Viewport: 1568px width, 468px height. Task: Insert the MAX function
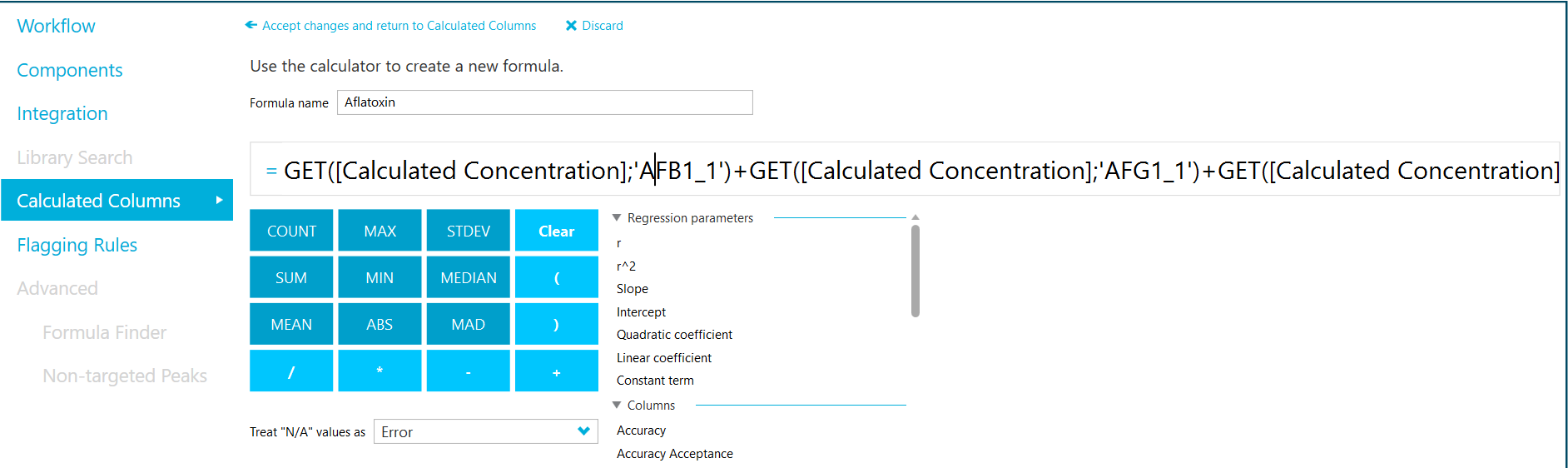[380, 231]
